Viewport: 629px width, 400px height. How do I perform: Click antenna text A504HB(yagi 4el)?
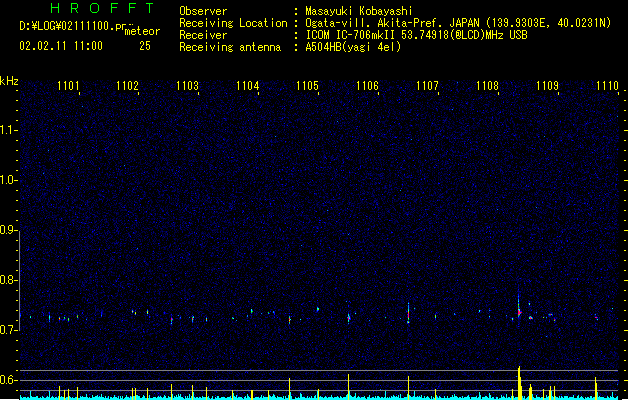353,47
